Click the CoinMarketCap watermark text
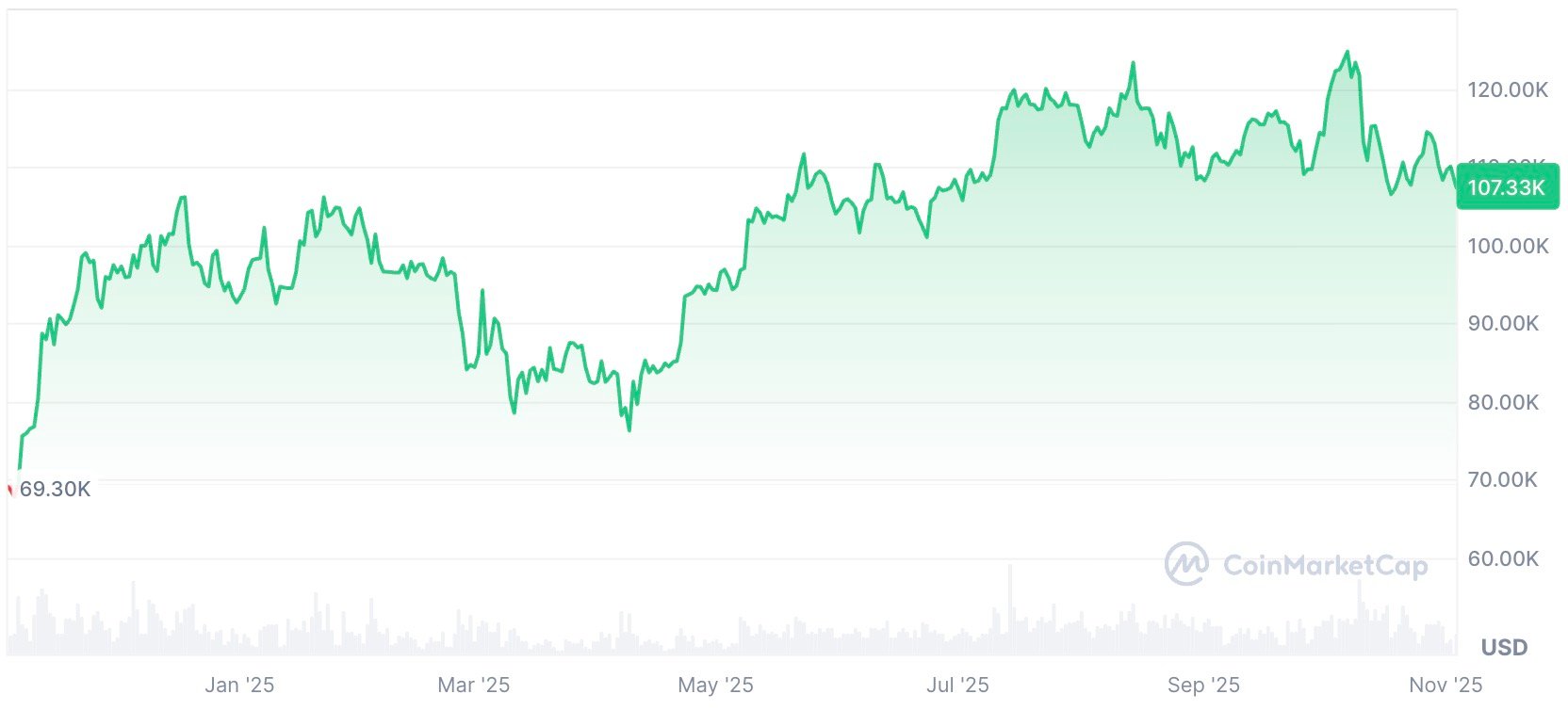 pyautogui.click(x=1325, y=565)
